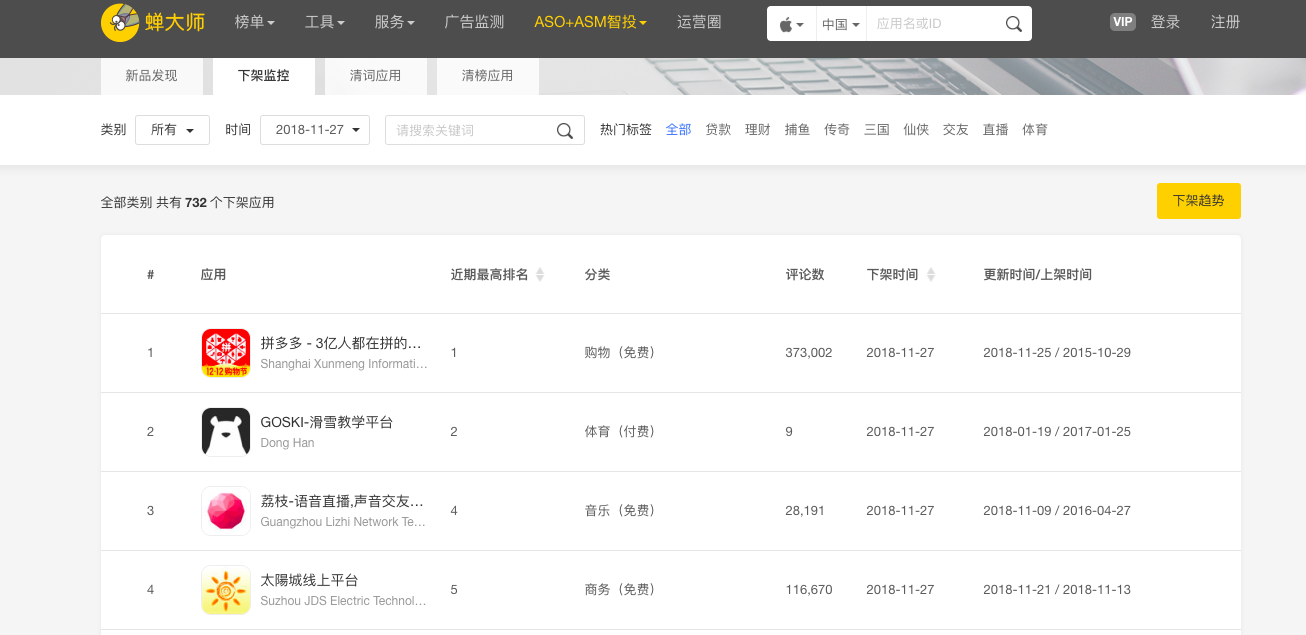
Task: Select the 直播 hot tag
Action: pos(995,130)
